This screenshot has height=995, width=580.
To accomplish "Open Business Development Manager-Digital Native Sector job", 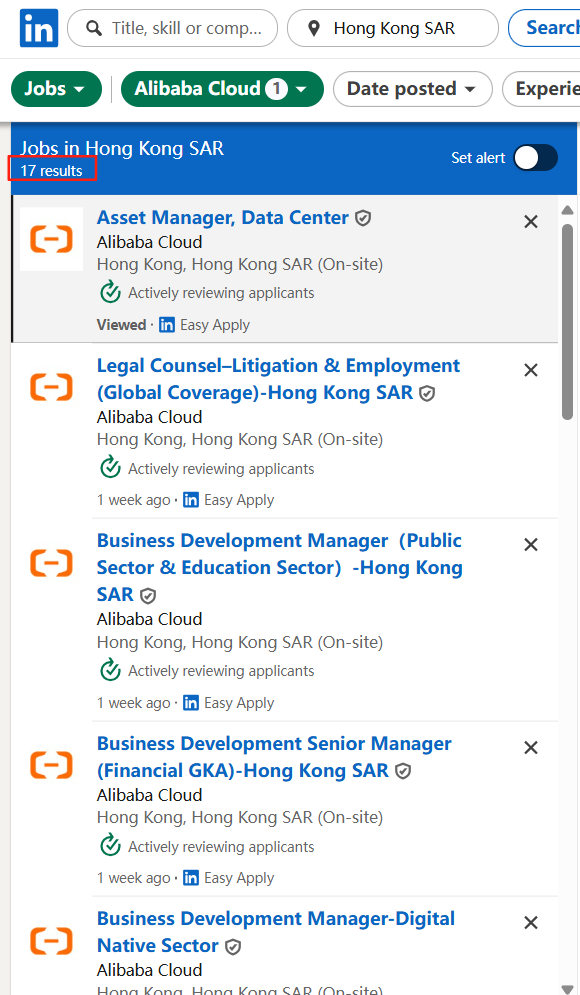I will point(275,932).
